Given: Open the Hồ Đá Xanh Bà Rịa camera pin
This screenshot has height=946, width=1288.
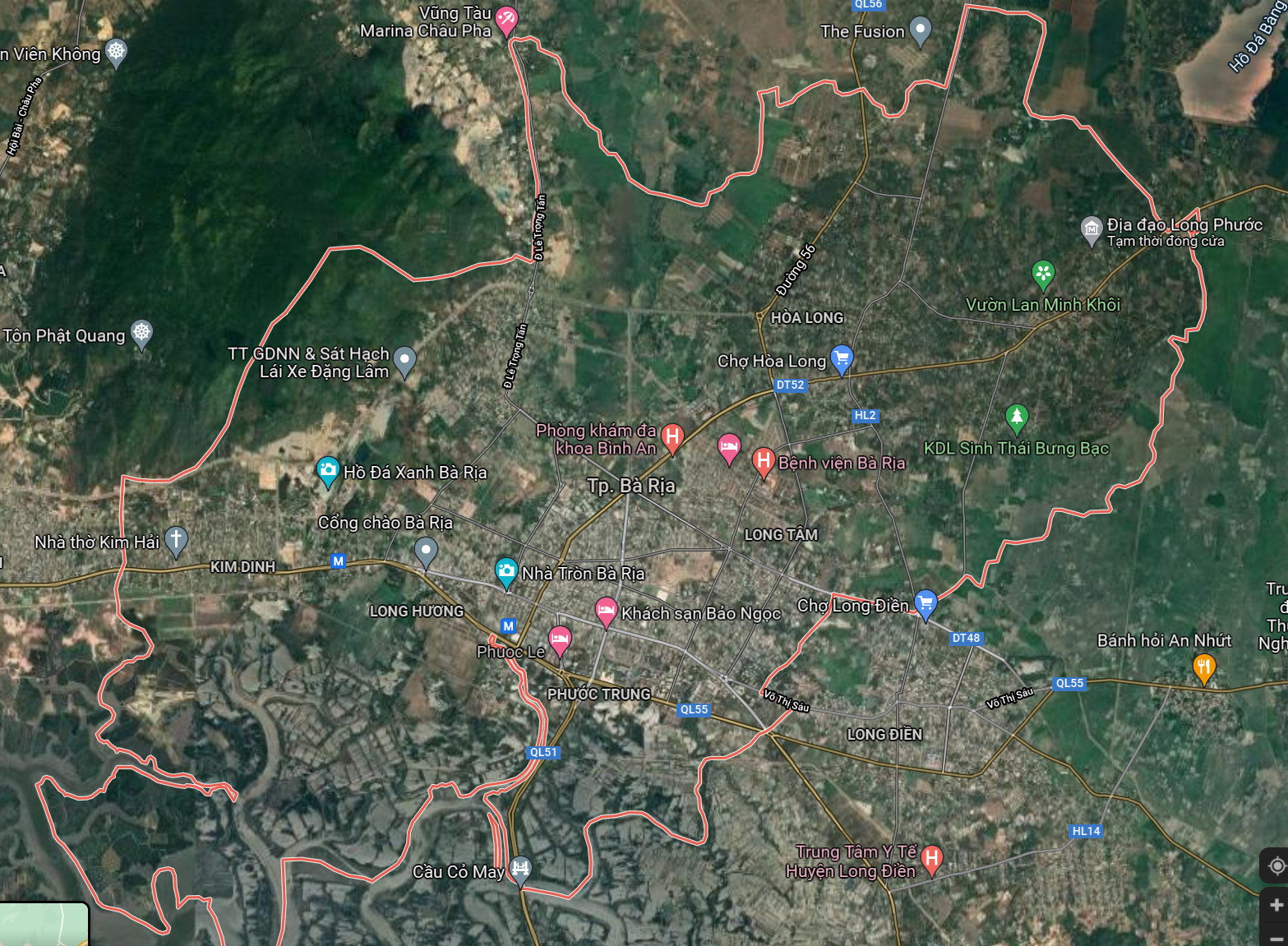Looking at the screenshot, I should (327, 470).
